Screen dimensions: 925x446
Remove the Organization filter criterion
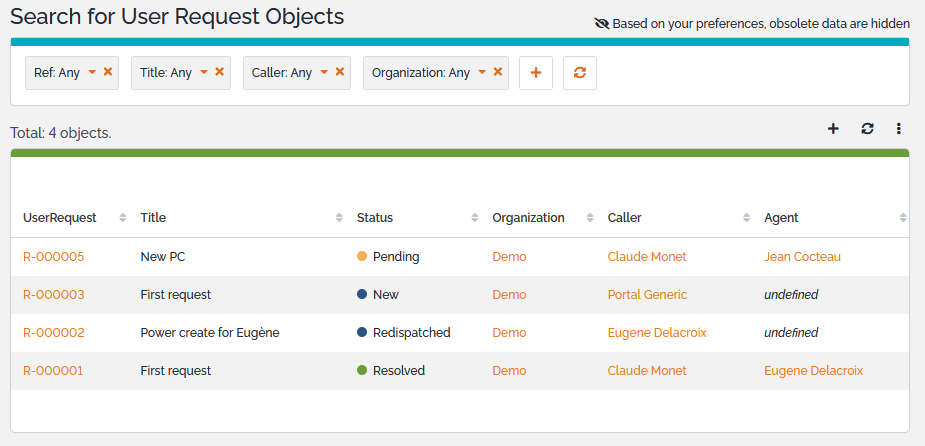pos(498,72)
